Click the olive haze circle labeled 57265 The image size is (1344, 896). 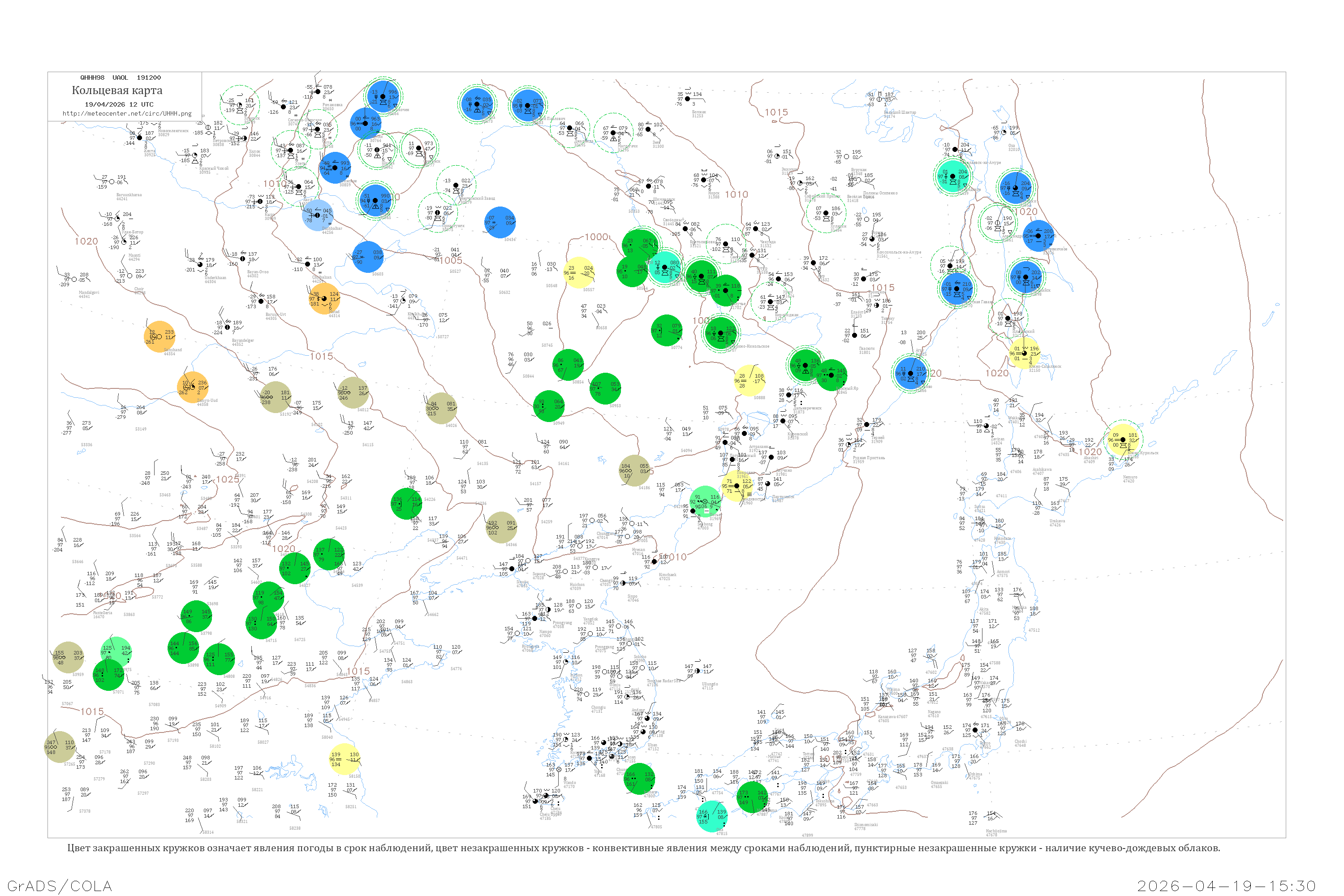click(x=60, y=747)
